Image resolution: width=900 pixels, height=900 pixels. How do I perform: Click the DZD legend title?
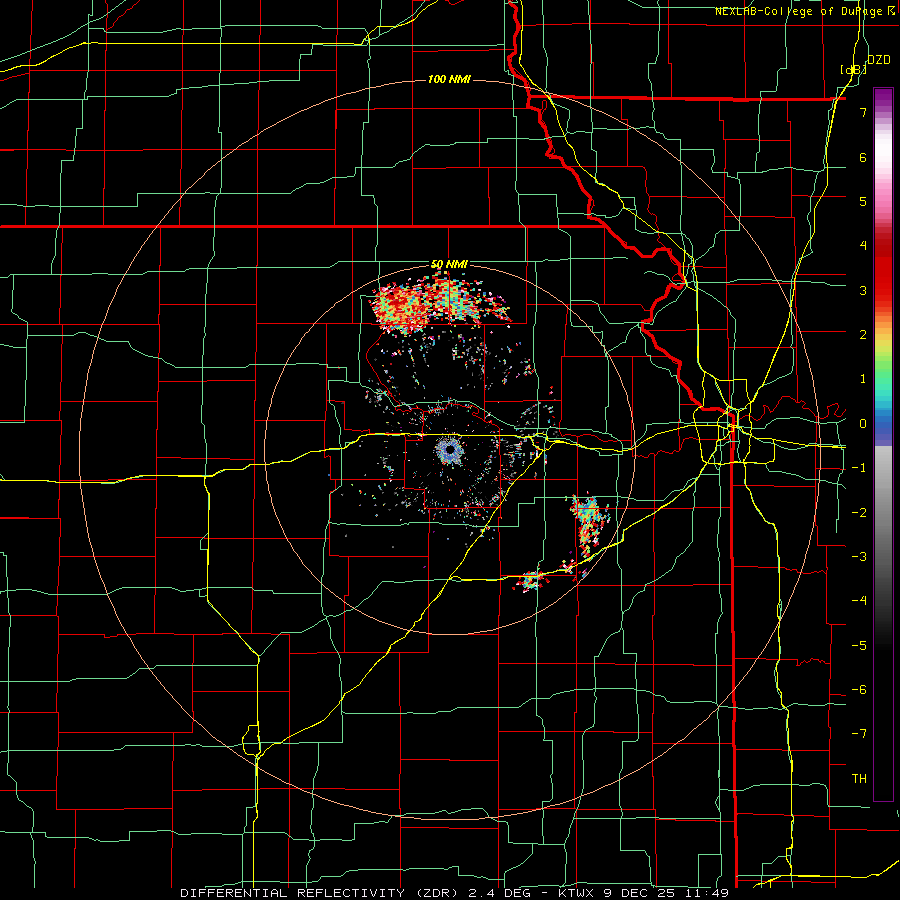click(x=878, y=60)
